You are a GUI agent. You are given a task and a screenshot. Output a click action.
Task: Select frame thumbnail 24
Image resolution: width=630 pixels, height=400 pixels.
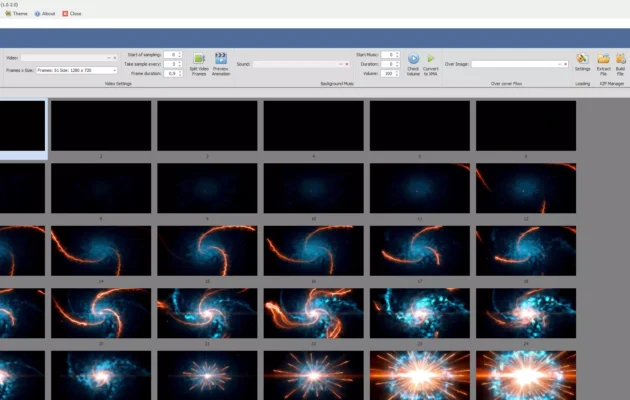(526, 313)
